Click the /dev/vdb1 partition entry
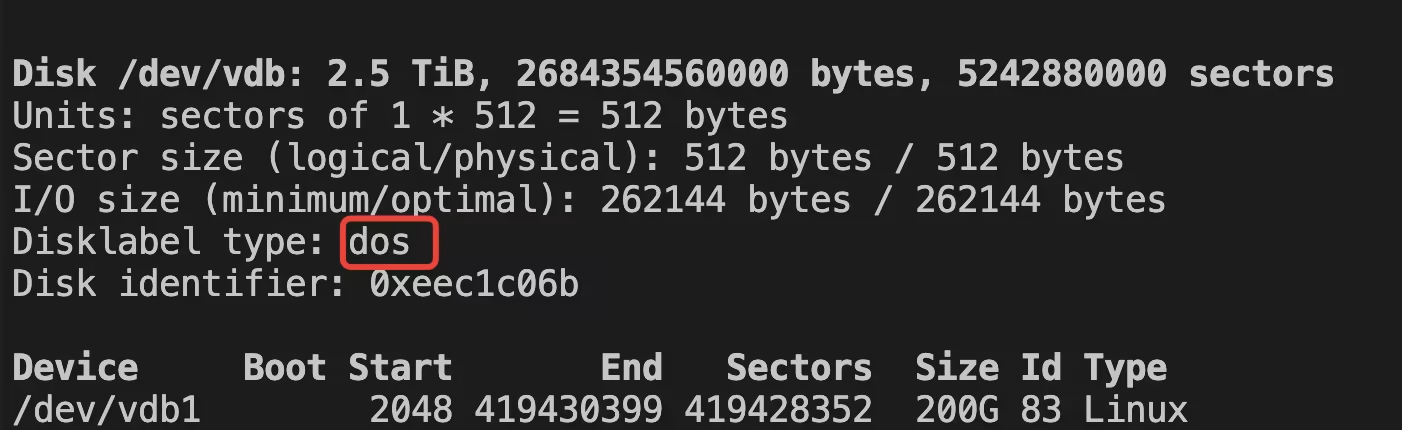The width and height of the screenshot is (1402, 430). [x=106, y=410]
